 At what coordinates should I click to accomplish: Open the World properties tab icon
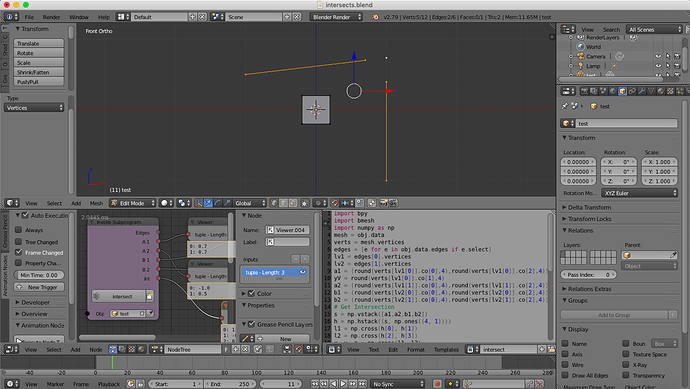tap(613, 91)
